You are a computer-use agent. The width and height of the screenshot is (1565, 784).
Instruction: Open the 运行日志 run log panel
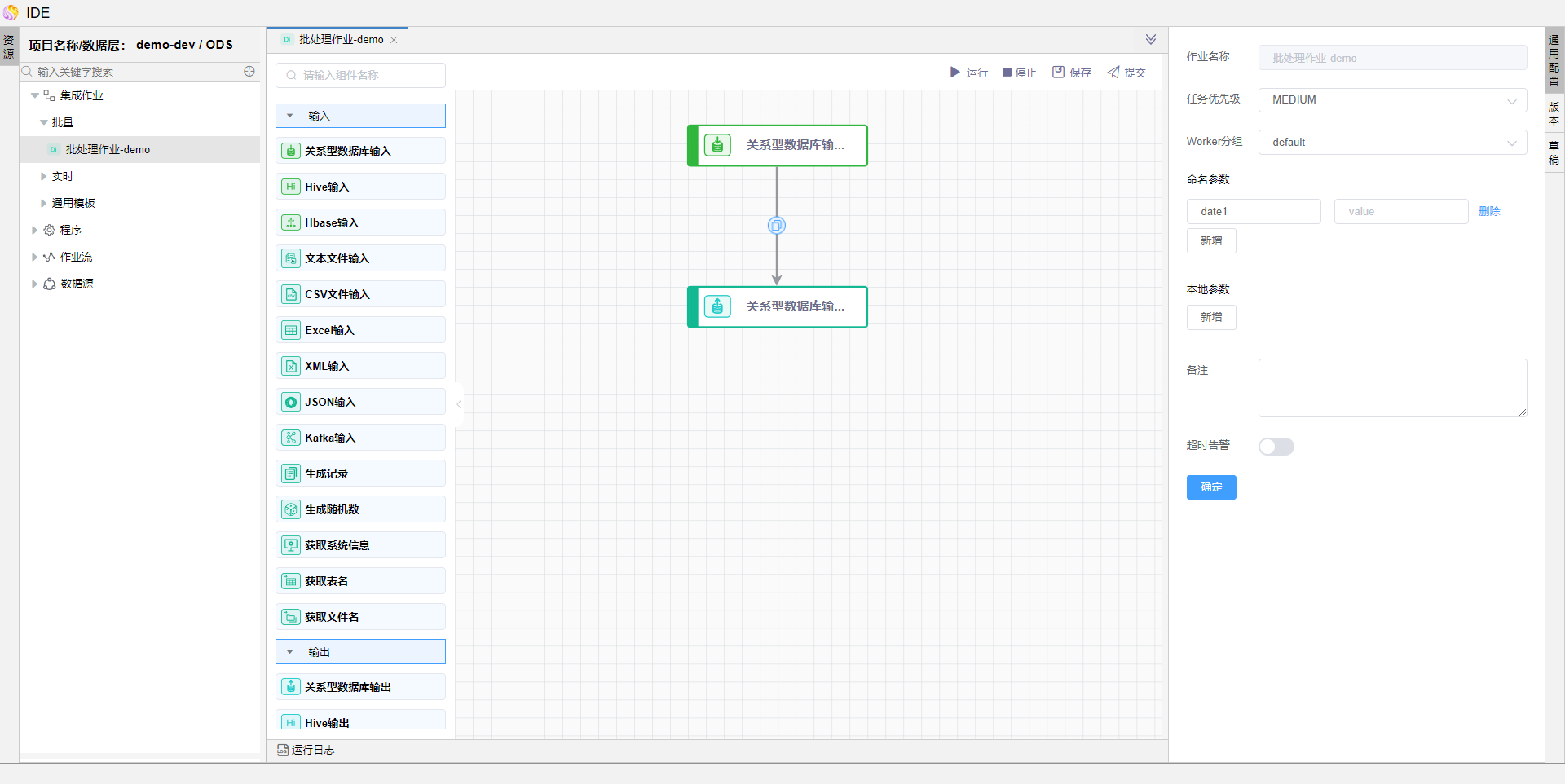[x=306, y=750]
